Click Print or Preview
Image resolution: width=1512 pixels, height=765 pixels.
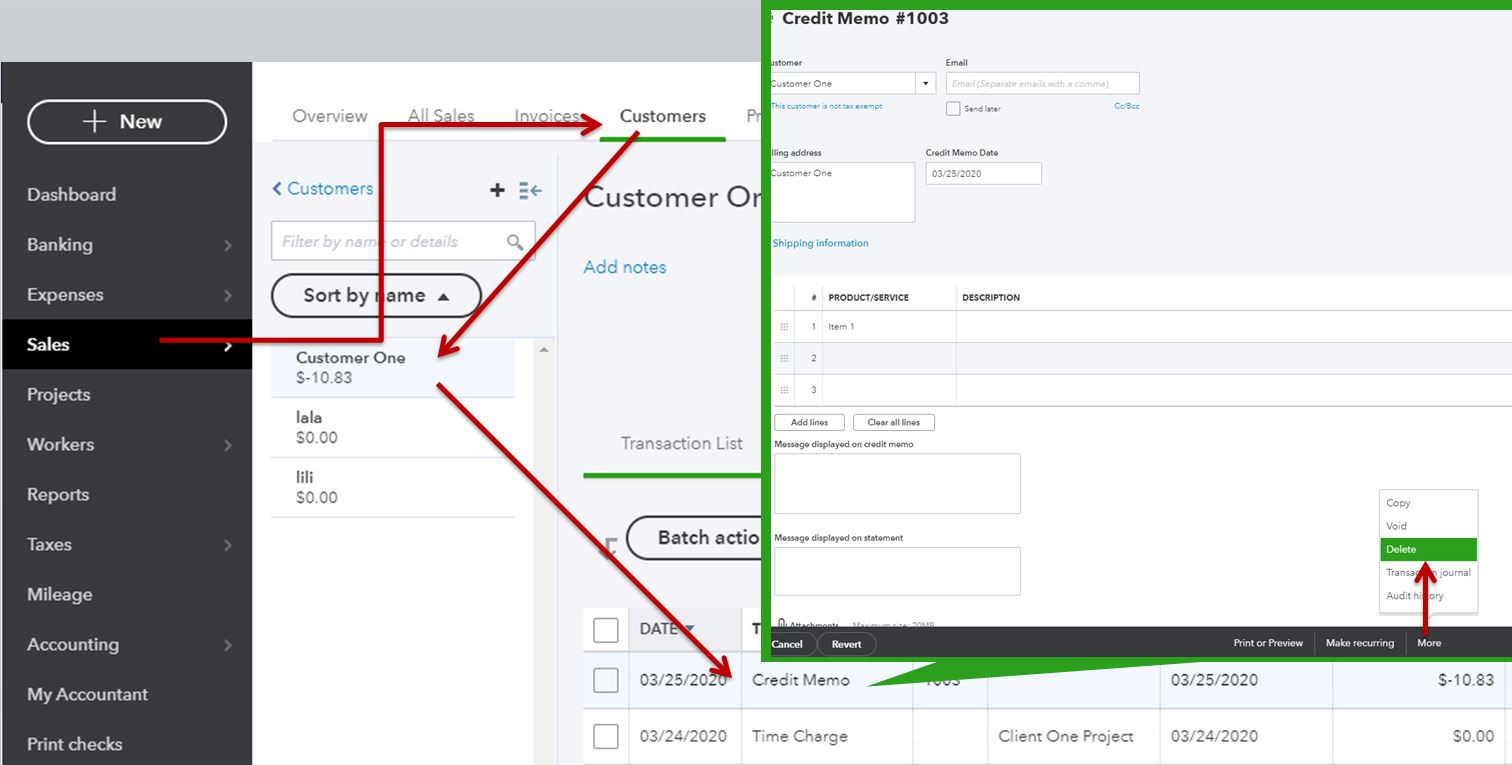1268,643
